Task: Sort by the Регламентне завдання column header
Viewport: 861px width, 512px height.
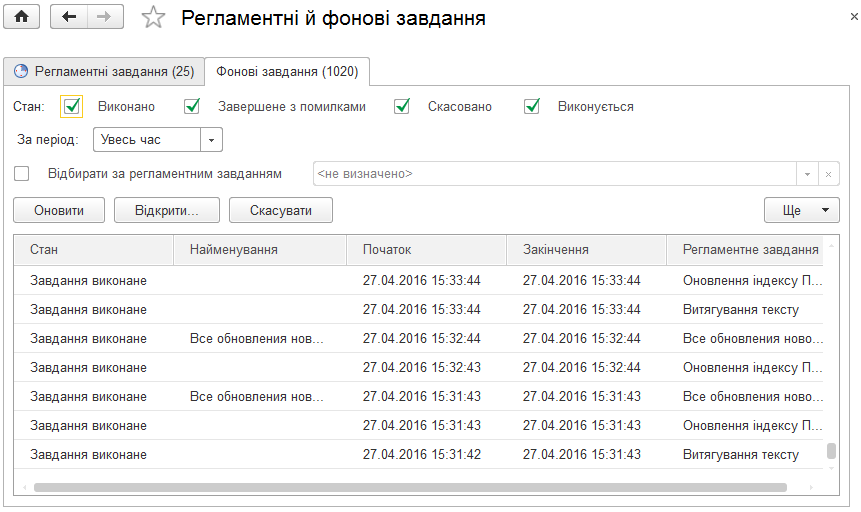Action: (745, 250)
